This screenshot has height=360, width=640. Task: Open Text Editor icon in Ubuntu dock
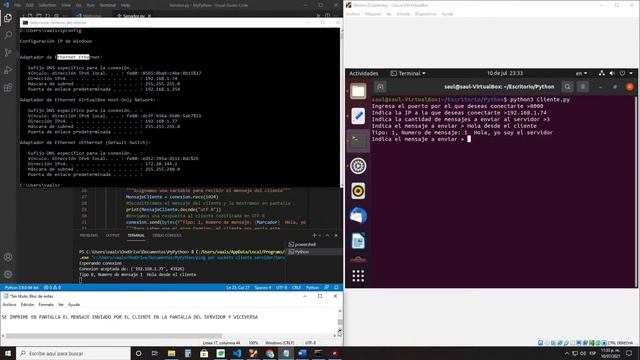pyautogui.click(x=358, y=116)
